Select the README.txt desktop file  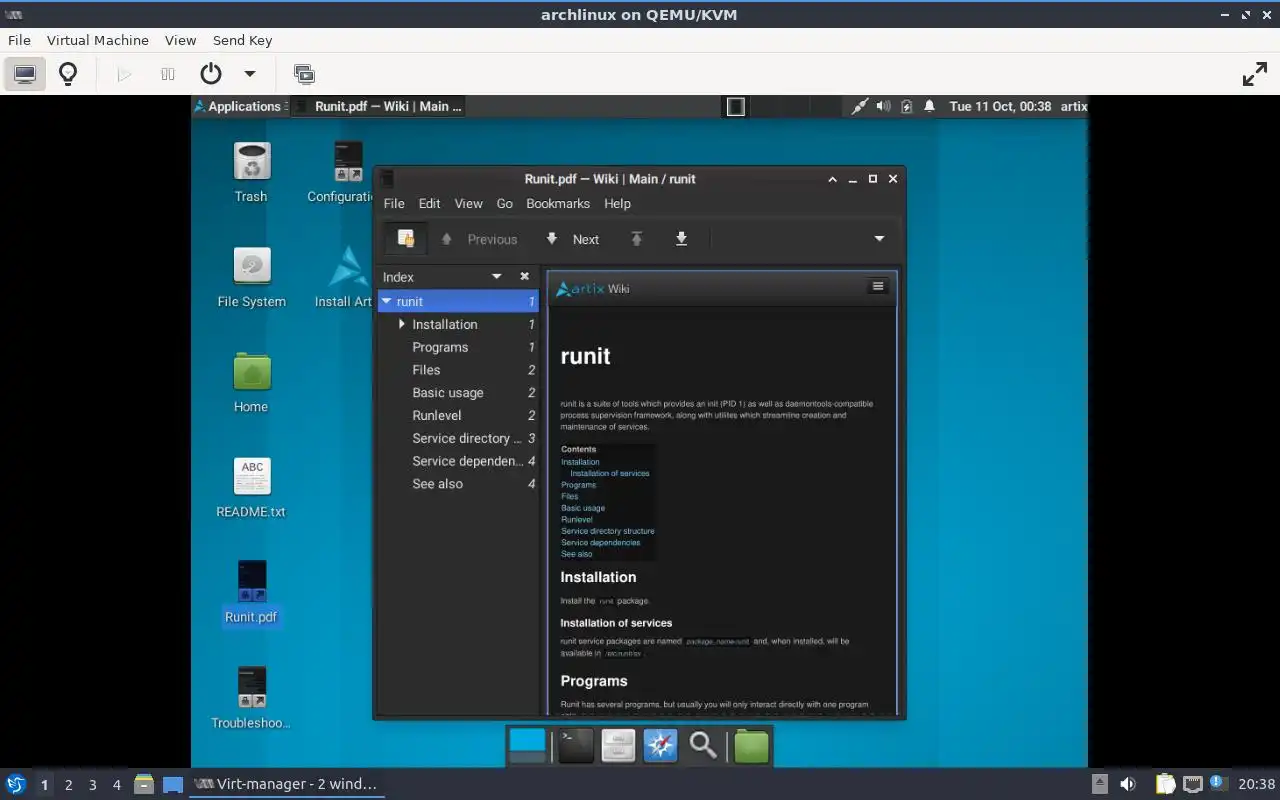coord(251,488)
